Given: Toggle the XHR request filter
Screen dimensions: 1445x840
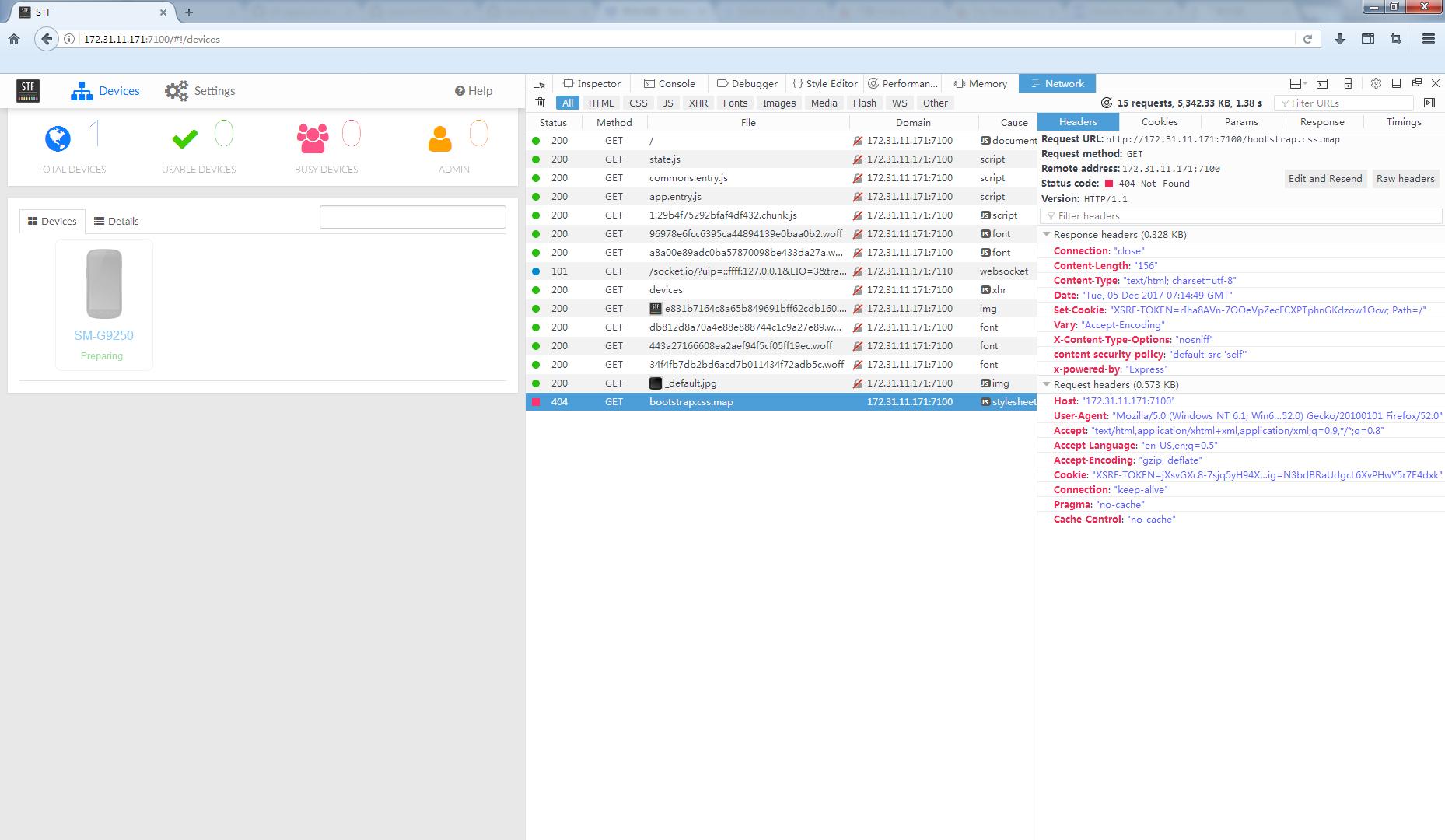Looking at the screenshot, I should [x=698, y=103].
